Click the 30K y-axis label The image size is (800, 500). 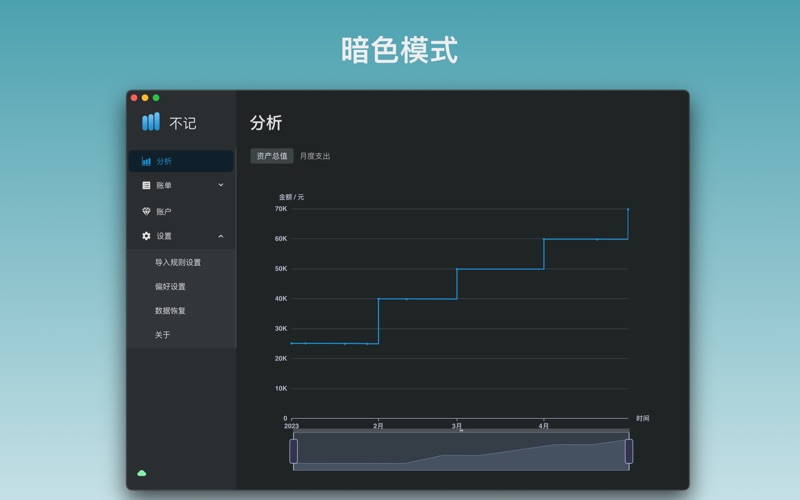[x=281, y=329]
